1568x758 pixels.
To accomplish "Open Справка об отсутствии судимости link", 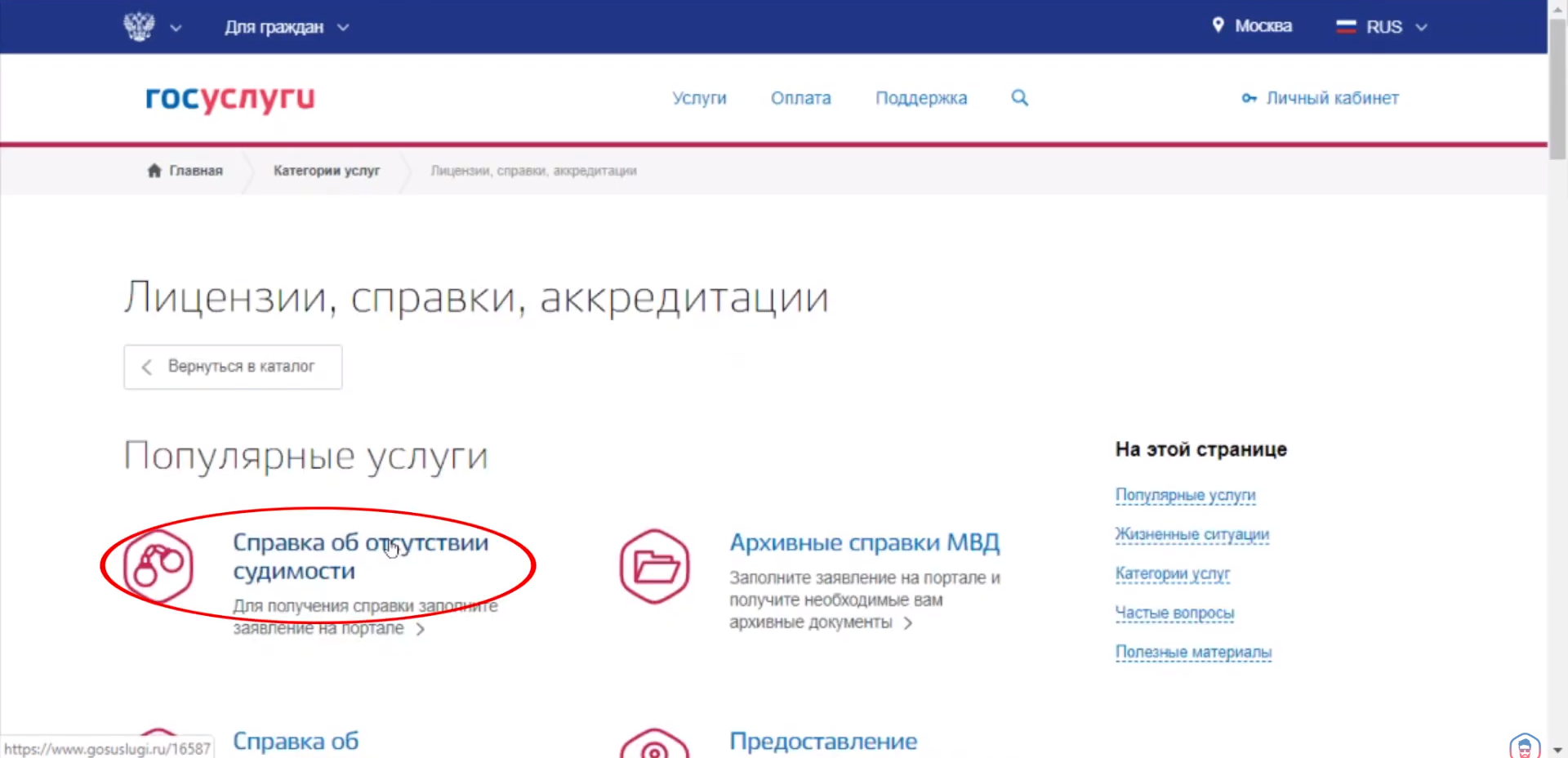I will (360, 556).
